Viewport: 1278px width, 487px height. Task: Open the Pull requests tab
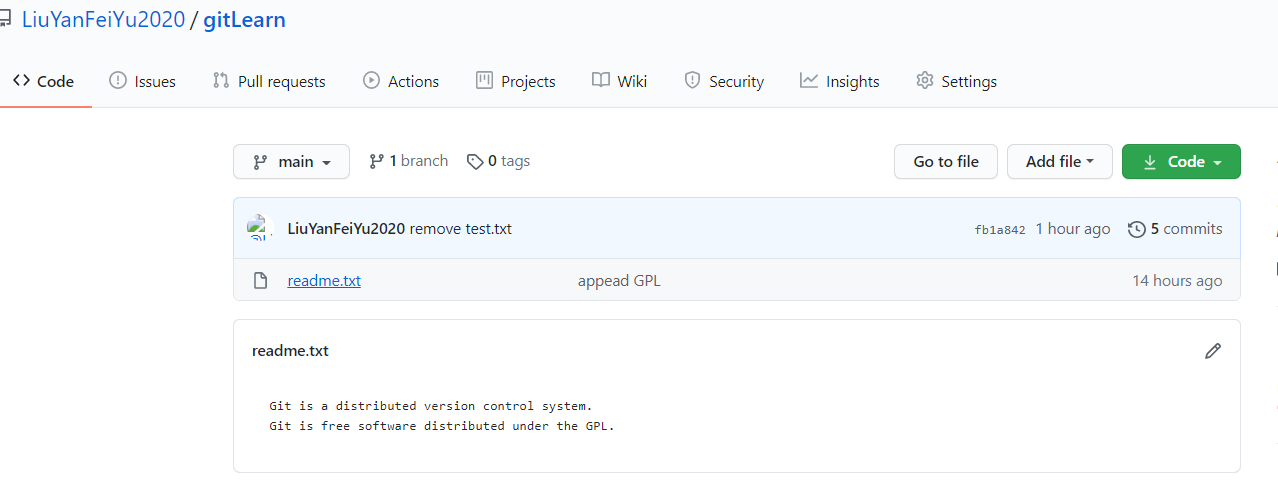click(269, 82)
